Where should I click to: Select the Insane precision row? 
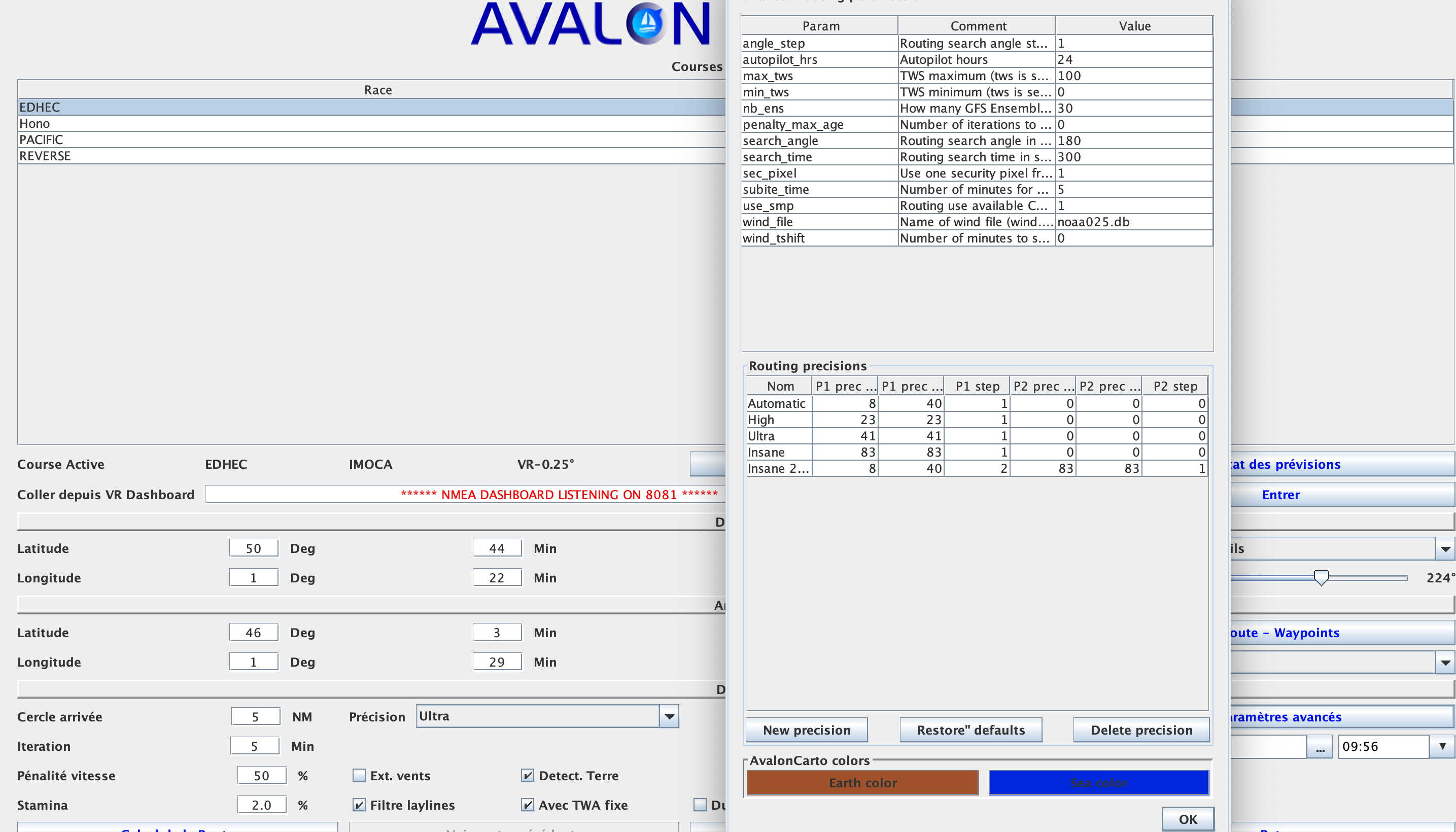pyautogui.click(x=977, y=452)
